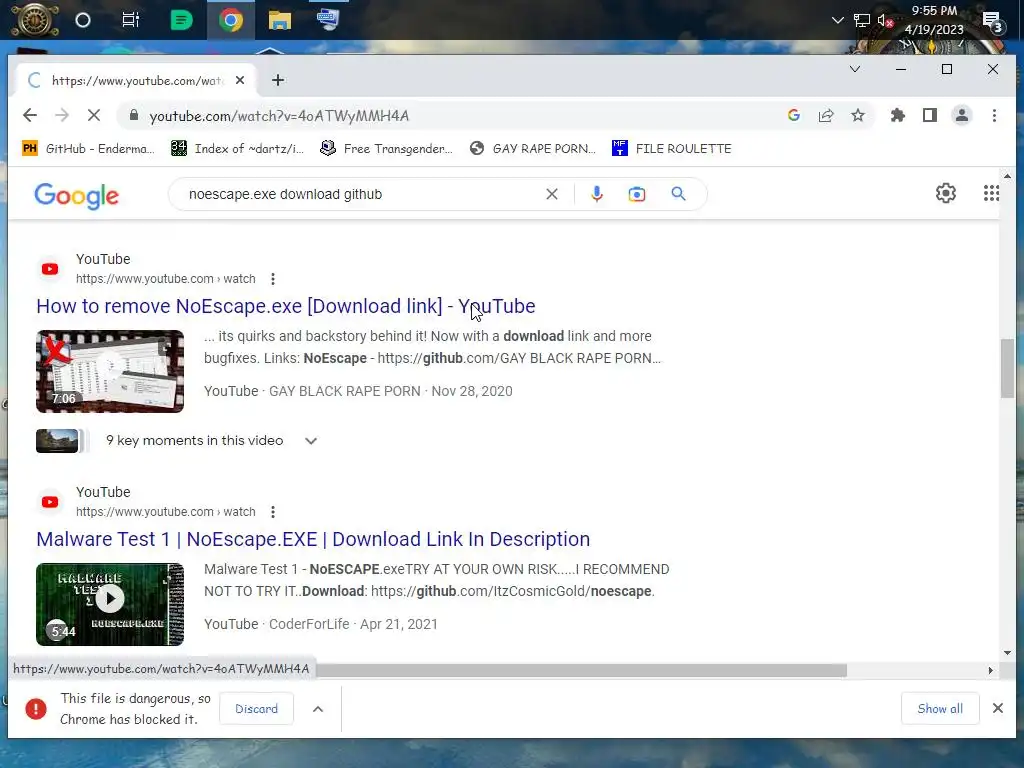
Task: Click the taskbar clock showing 9:55 PM
Action: click(934, 20)
